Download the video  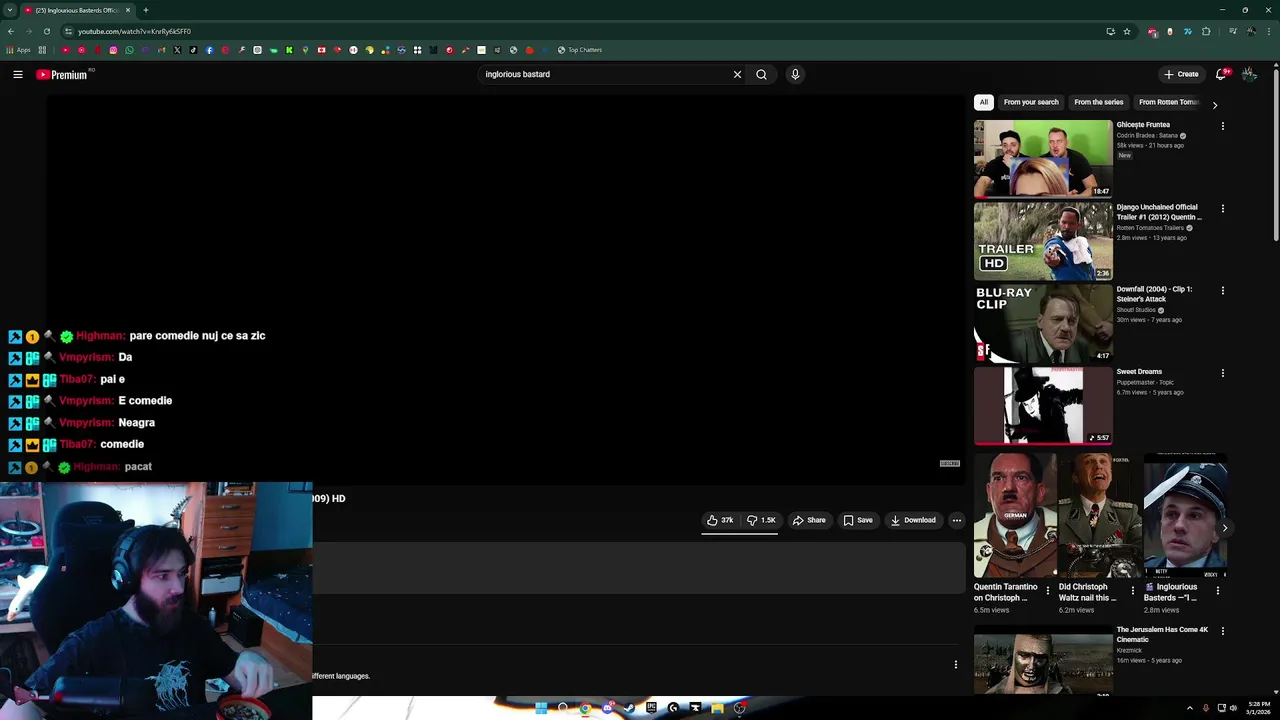tap(913, 520)
